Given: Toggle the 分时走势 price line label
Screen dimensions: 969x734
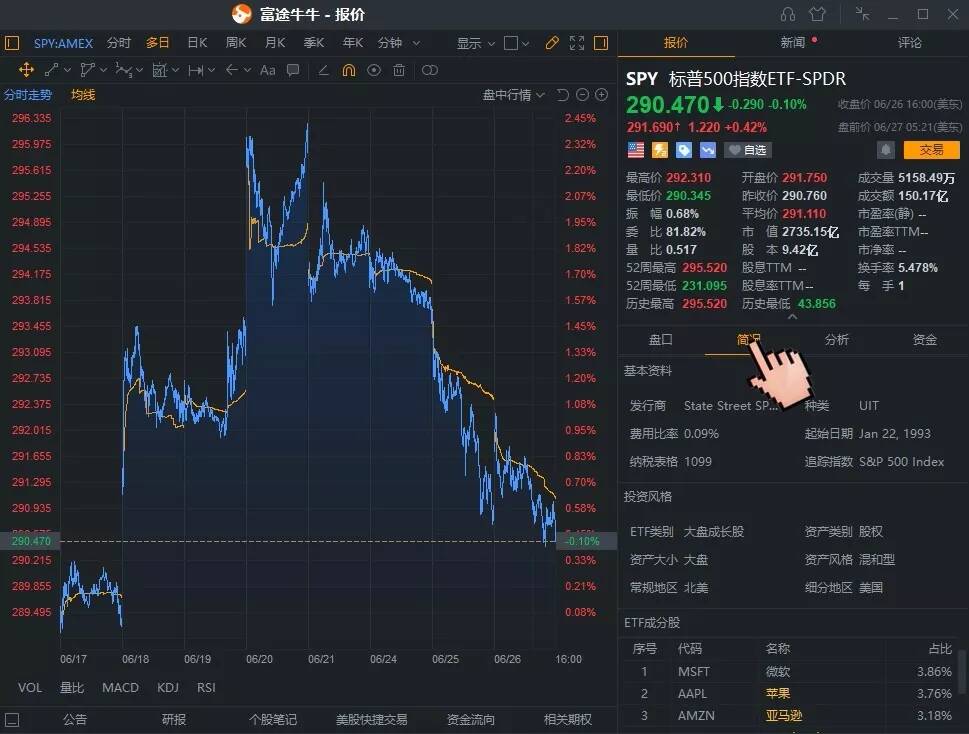Looking at the screenshot, I should pyautogui.click(x=28, y=95).
